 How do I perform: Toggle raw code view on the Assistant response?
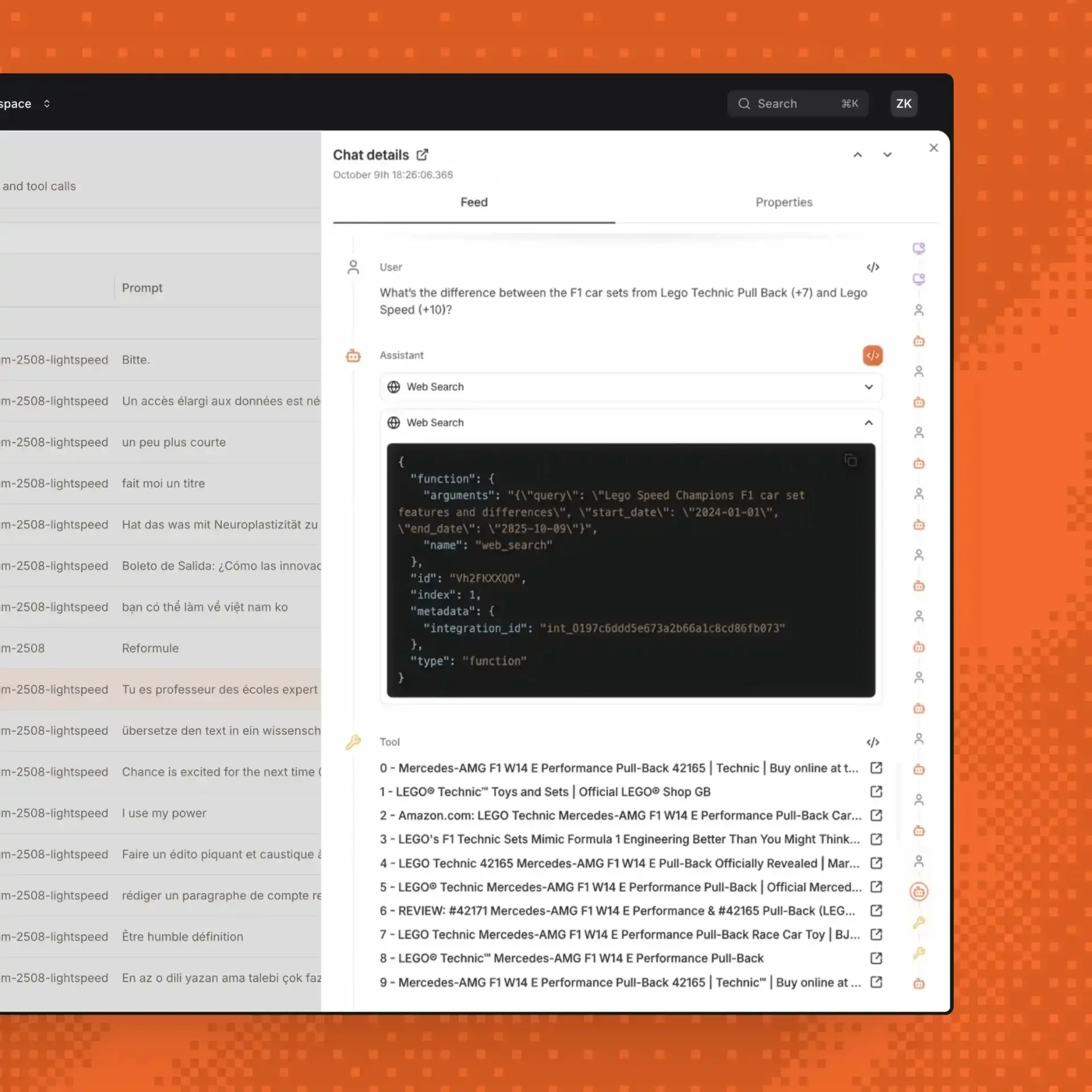[x=874, y=355]
